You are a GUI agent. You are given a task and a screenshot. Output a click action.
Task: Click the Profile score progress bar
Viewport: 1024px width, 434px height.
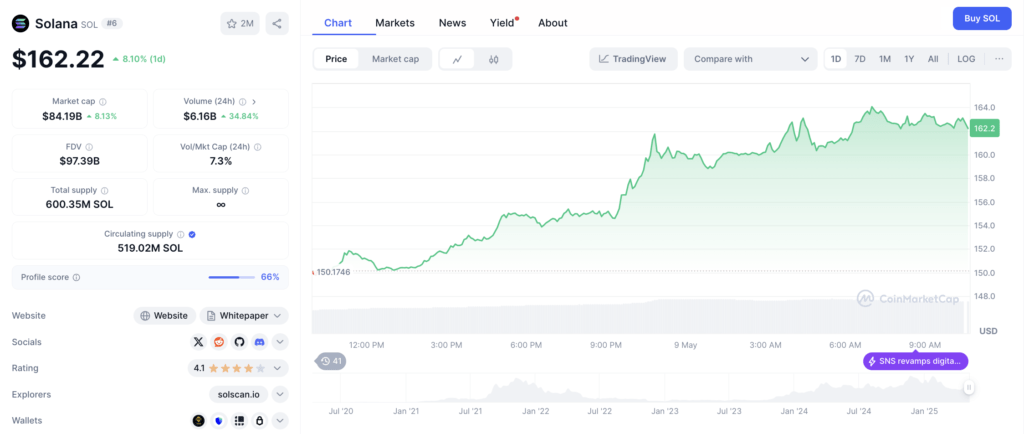tap(232, 277)
